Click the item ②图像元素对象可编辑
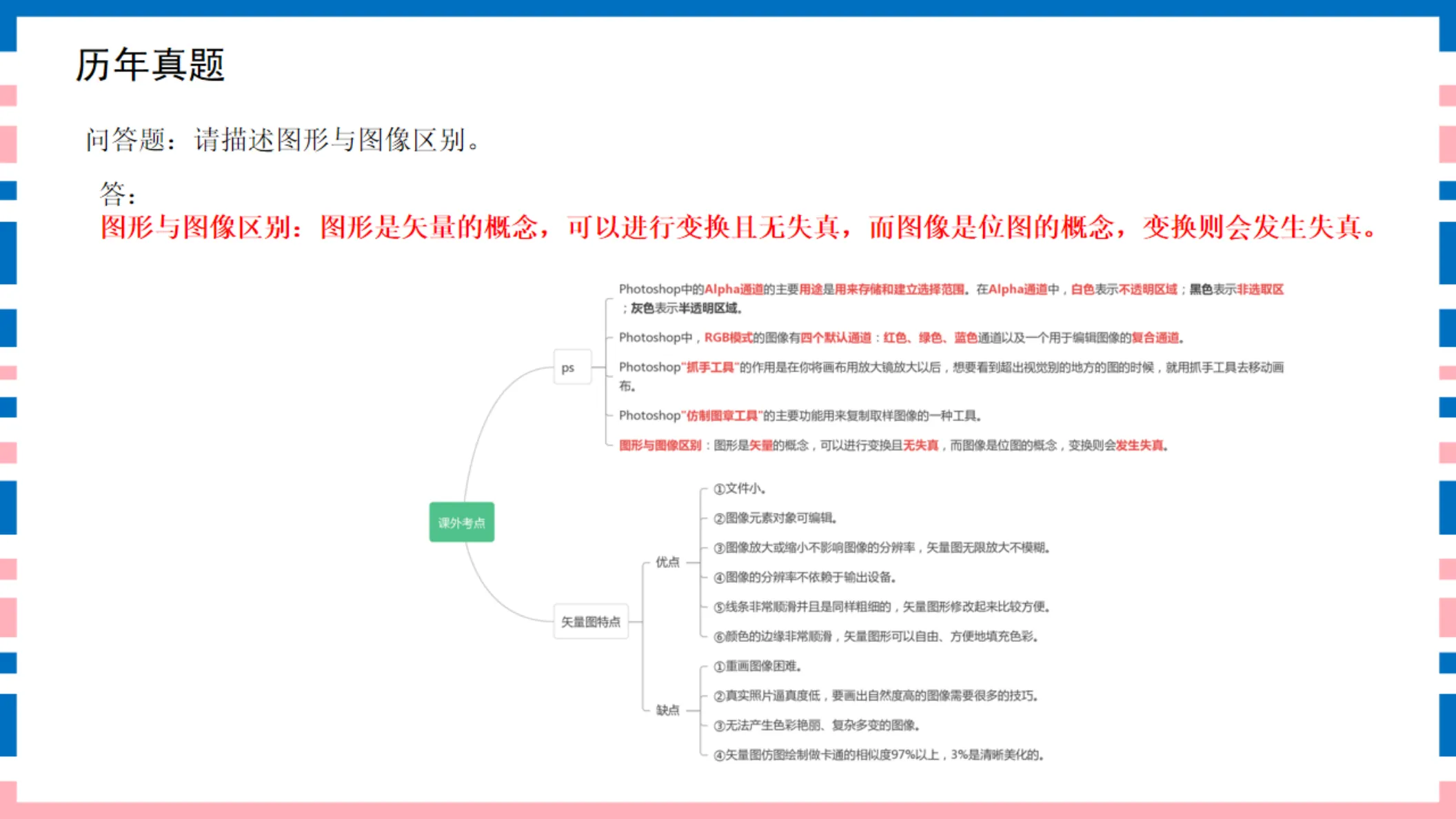The width and height of the screenshot is (1456, 819). pos(776,518)
